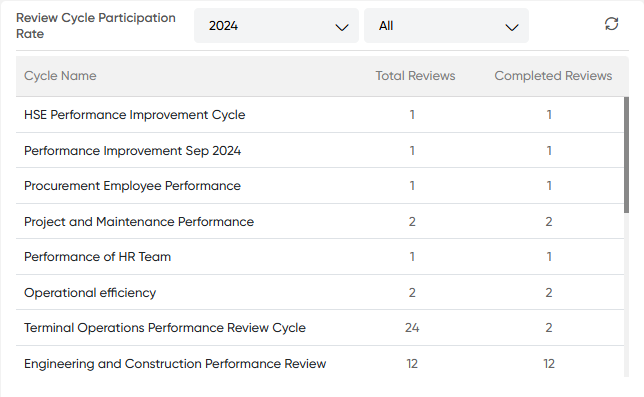This screenshot has width=644, height=397.
Task: Select the HSE Performance Improvement Cycle row
Action: 320,115
